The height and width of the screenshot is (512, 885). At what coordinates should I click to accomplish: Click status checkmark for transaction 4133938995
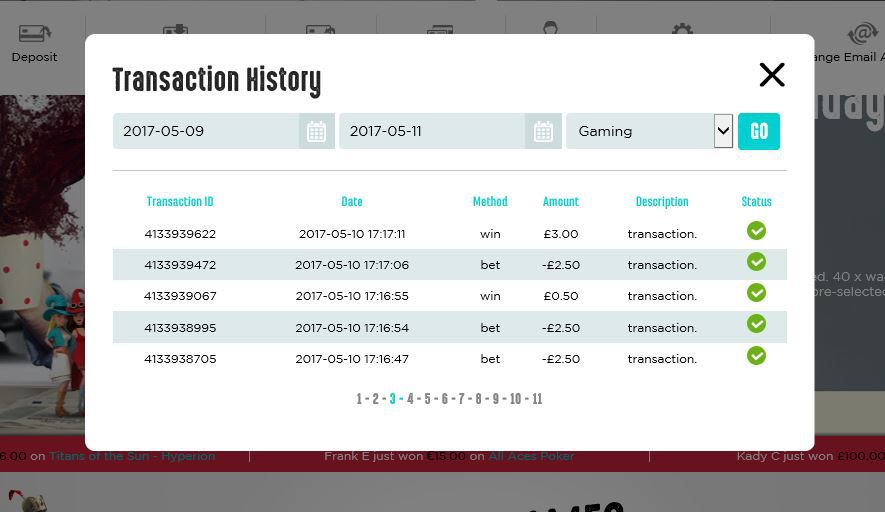coord(756,323)
